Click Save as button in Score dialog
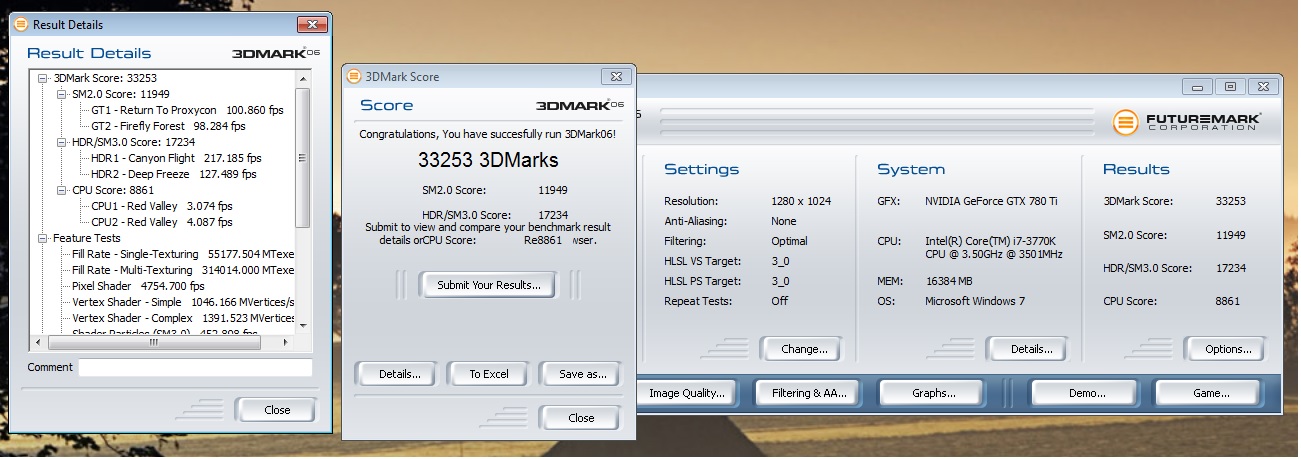 pyautogui.click(x=580, y=374)
